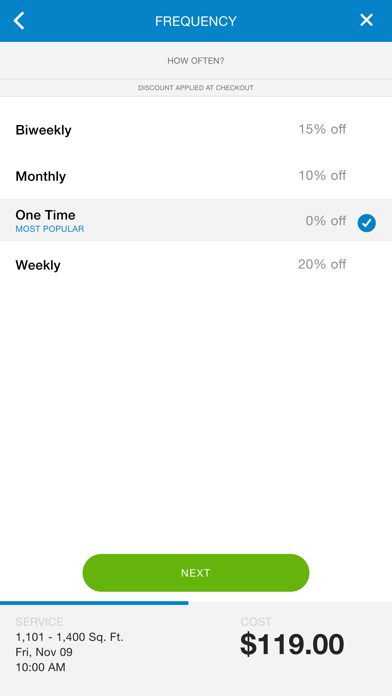Screen dimensions: 392x696
Task: Choose the Monthly frequency option
Action: [x=196, y=176]
